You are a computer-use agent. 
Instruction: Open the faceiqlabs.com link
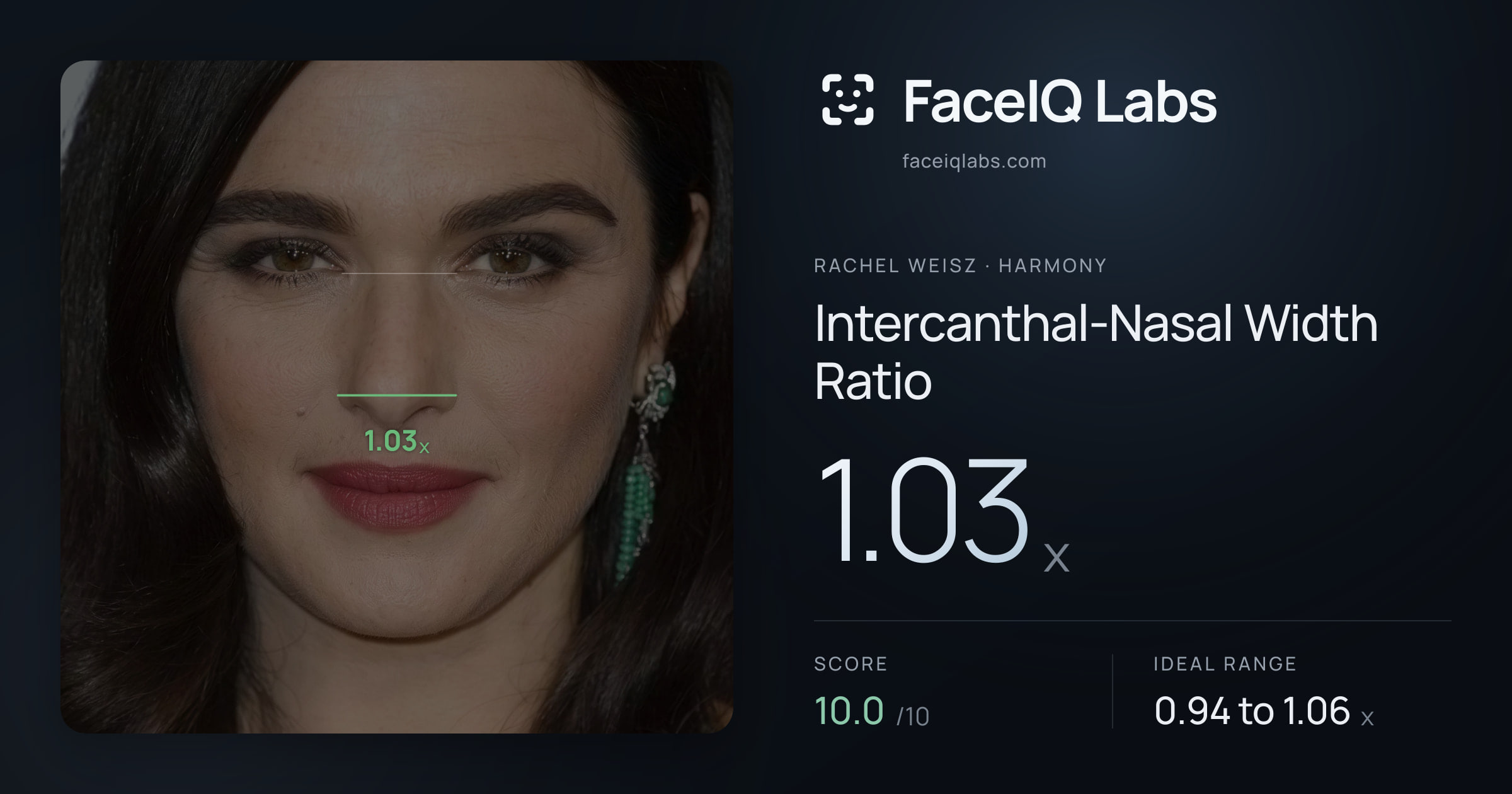tap(974, 161)
